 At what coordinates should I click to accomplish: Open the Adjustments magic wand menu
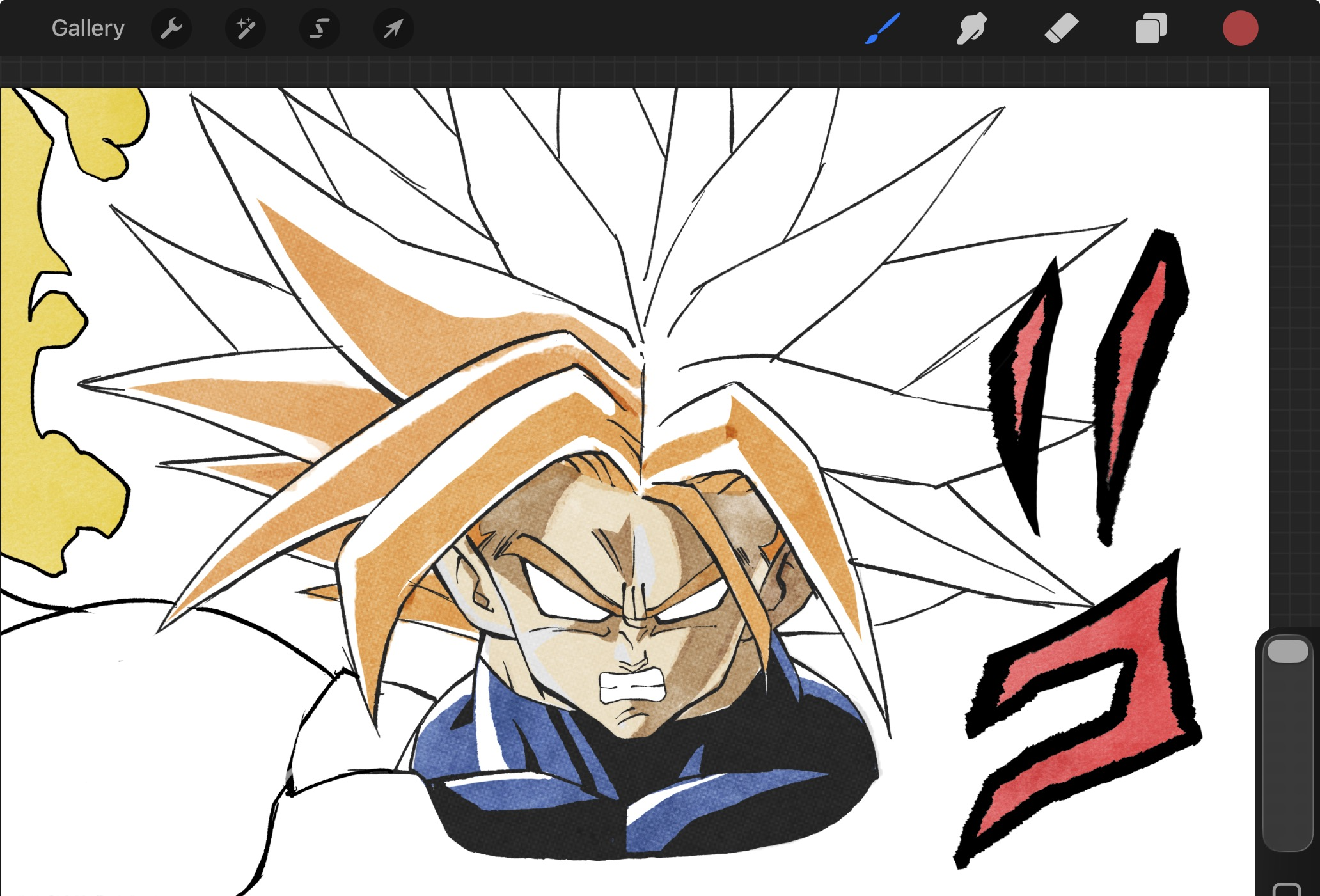point(246,28)
